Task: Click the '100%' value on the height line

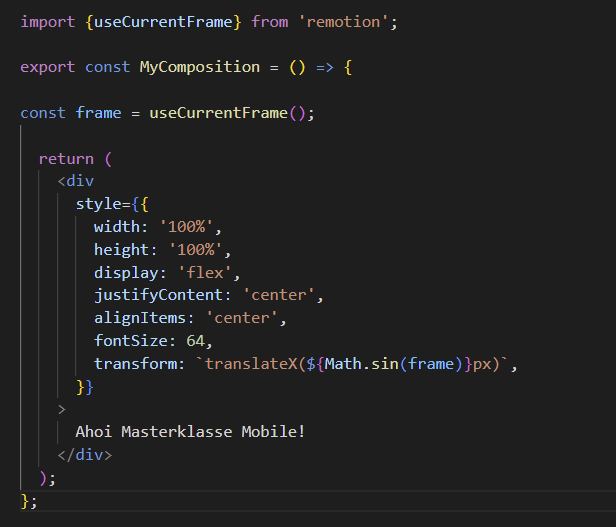Action: coord(196,250)
